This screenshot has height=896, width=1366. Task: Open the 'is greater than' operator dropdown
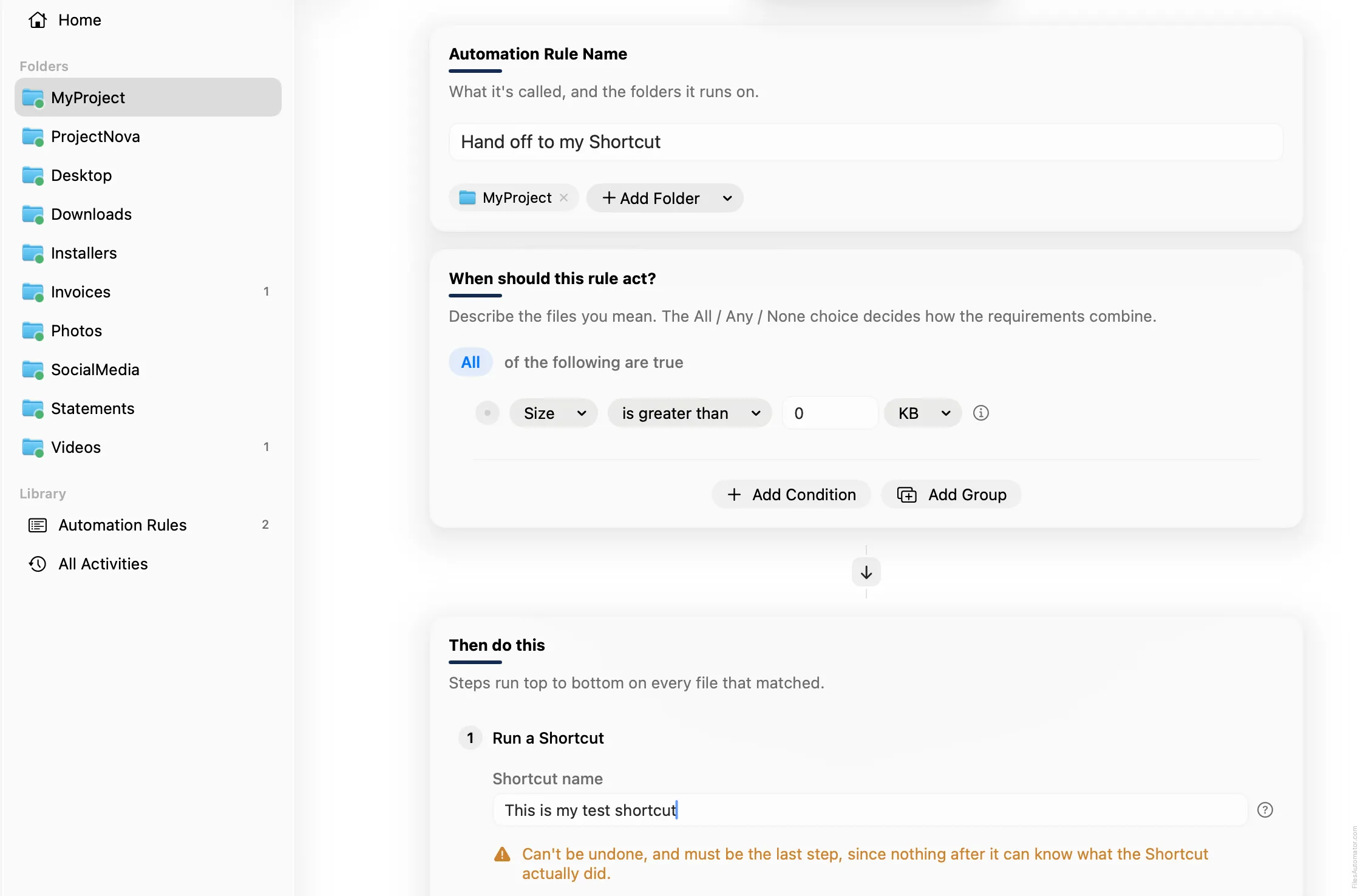click(690, 413)
